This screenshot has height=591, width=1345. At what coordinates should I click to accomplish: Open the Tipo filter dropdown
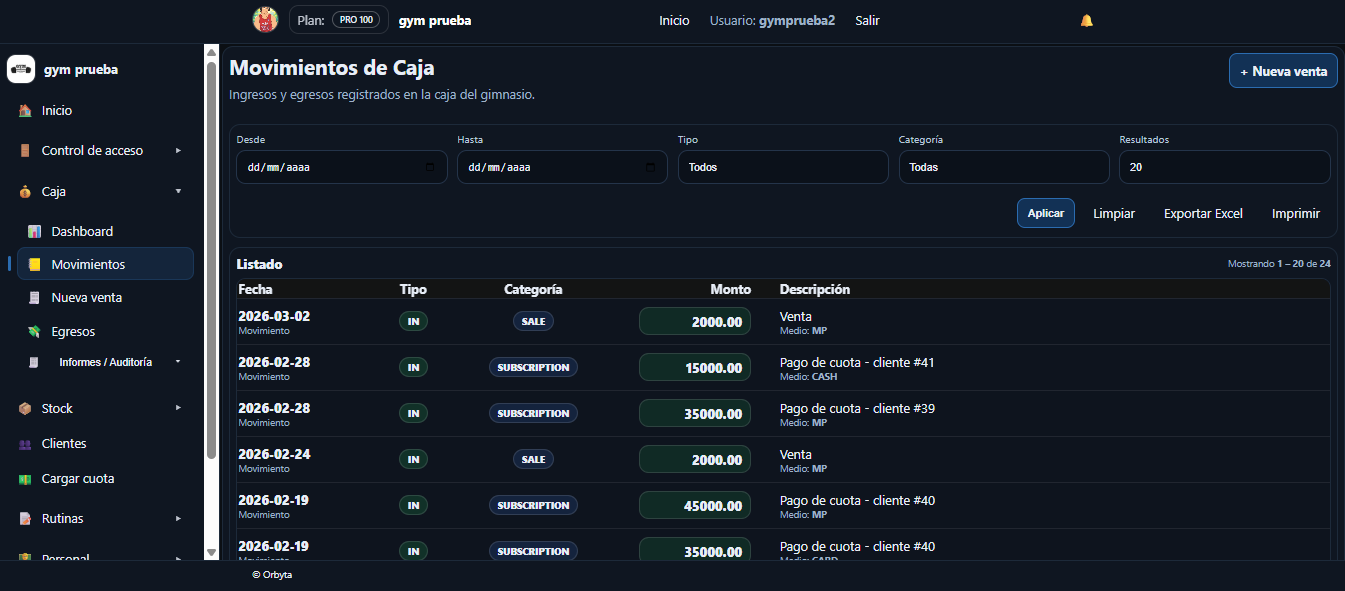pyautogui.click(x=782, y=167)
